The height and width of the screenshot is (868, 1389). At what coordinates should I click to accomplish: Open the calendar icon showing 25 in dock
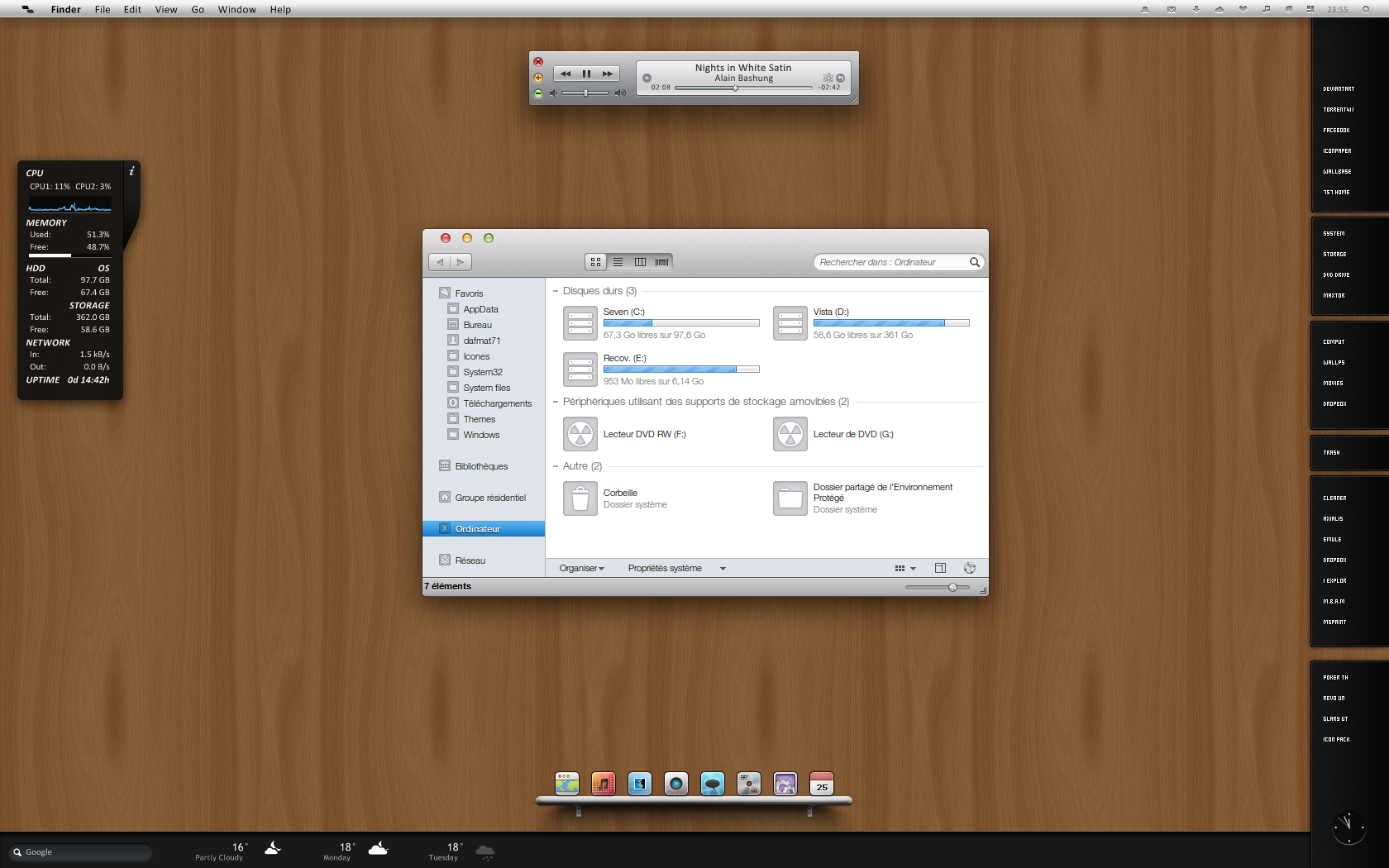click(x=821, y=784)
